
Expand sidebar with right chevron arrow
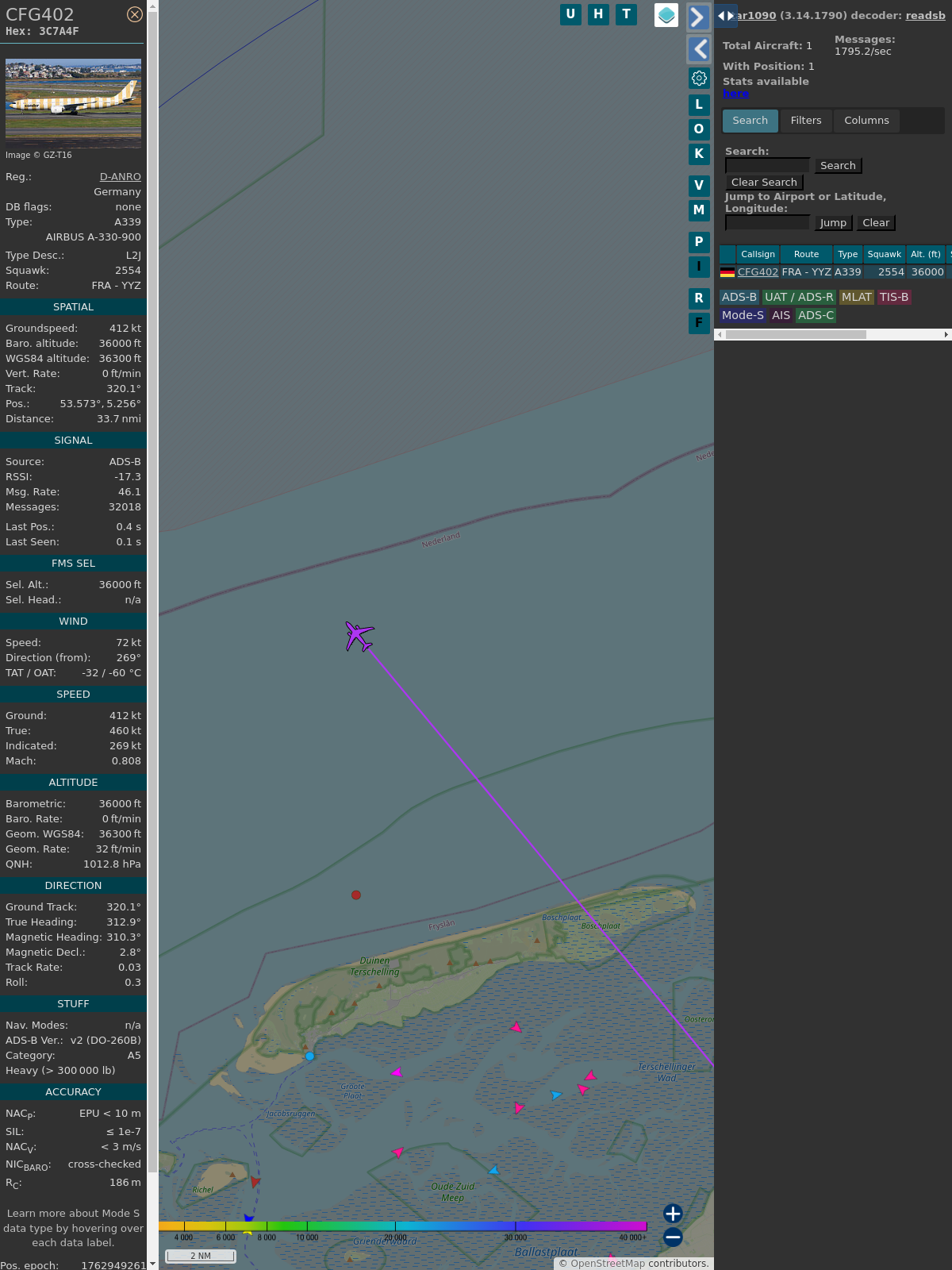click(698, 17)
